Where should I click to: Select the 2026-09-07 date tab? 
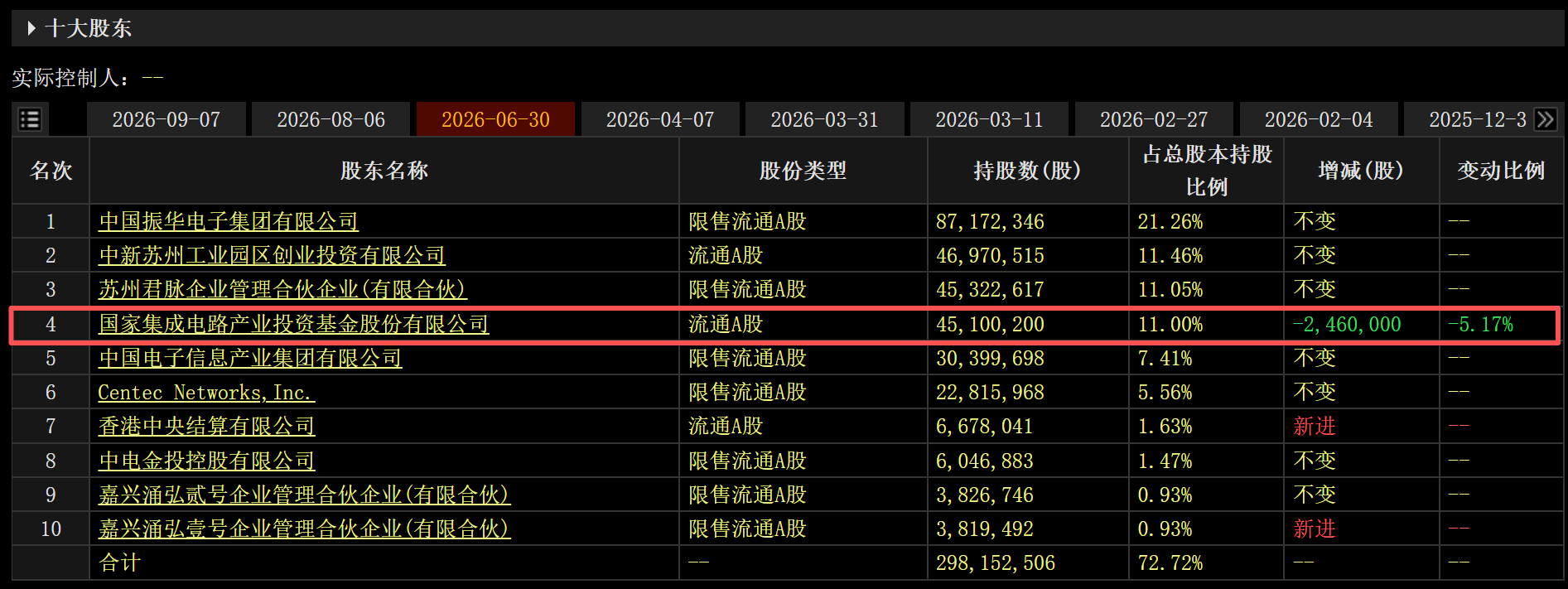(x=166, y=119)
